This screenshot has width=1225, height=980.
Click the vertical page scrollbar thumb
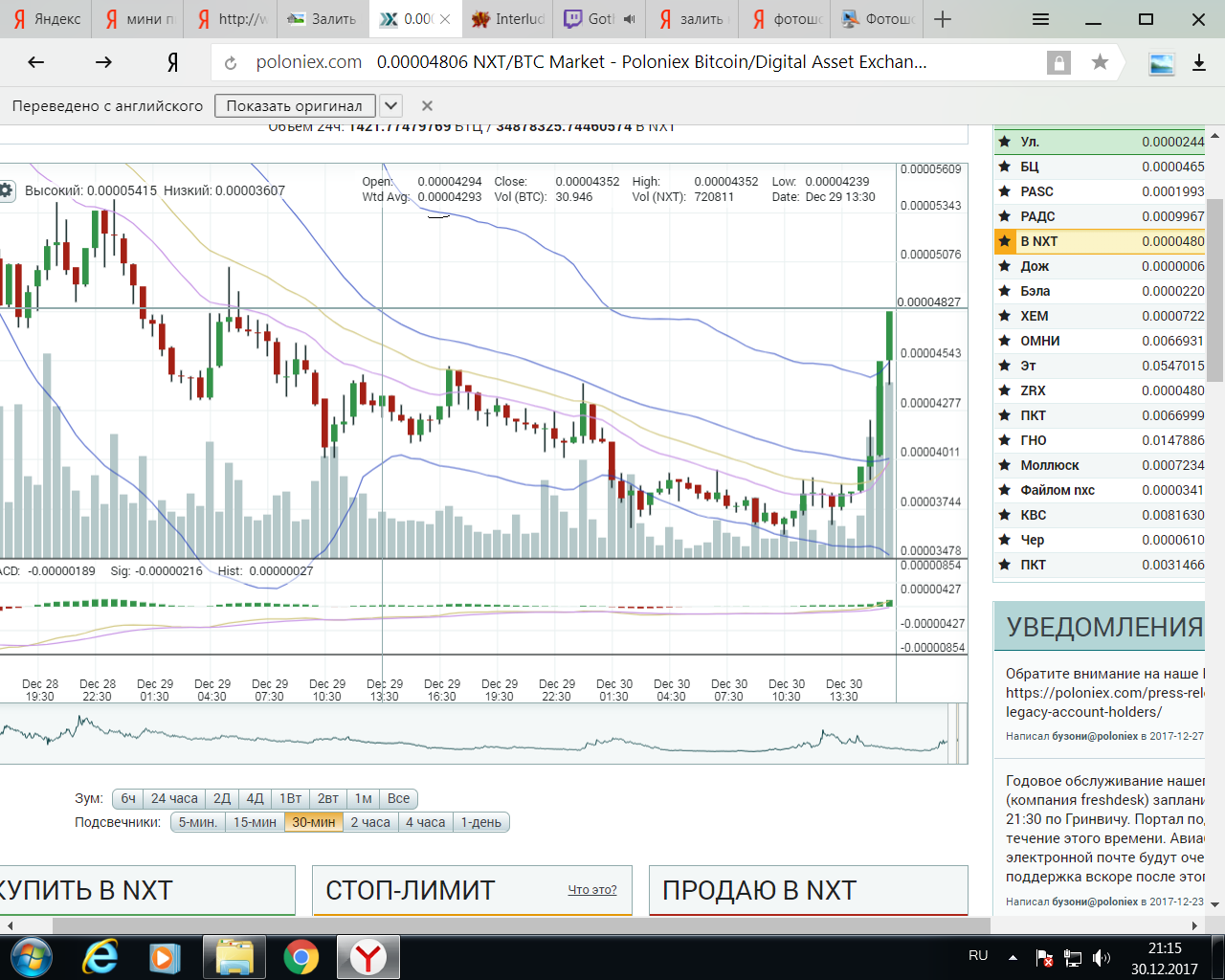click(x=1215, y=290)
